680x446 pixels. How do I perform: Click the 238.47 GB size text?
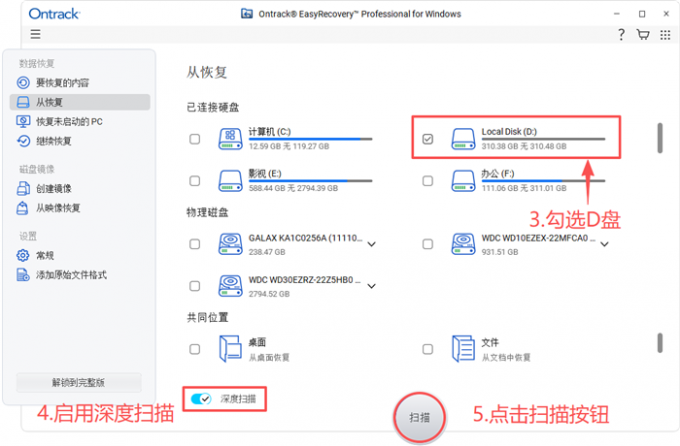pos(267,252)
